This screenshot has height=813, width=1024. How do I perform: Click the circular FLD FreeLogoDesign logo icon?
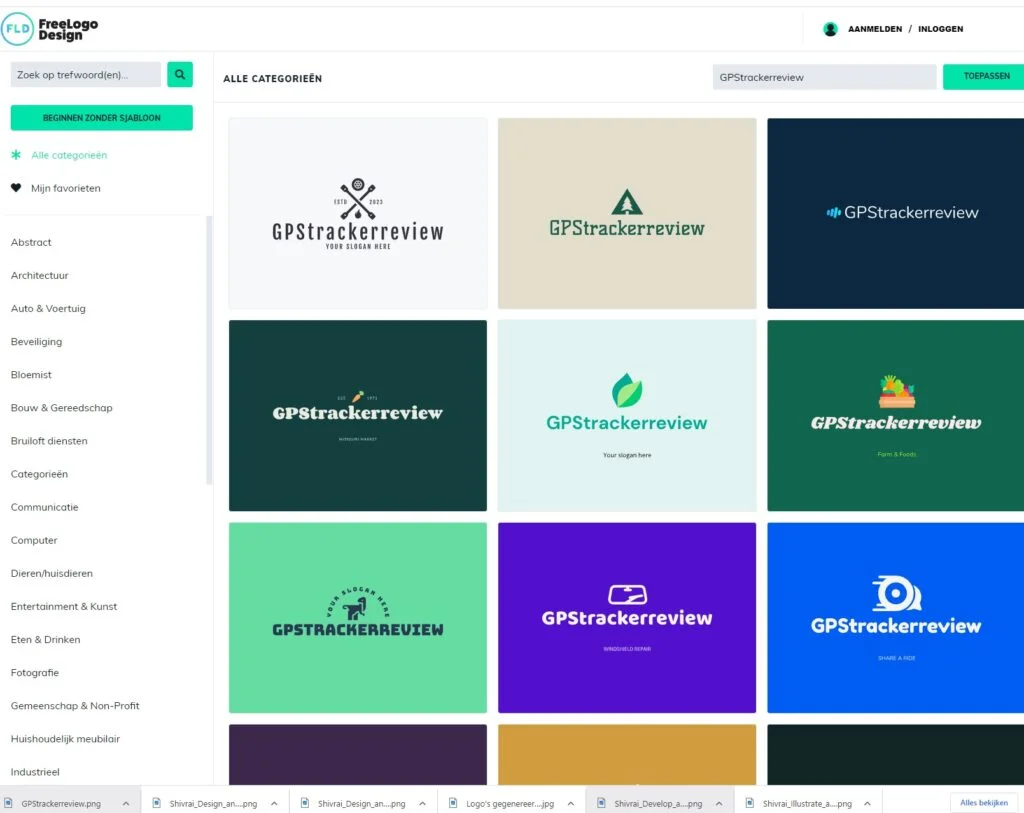[16, 29]
